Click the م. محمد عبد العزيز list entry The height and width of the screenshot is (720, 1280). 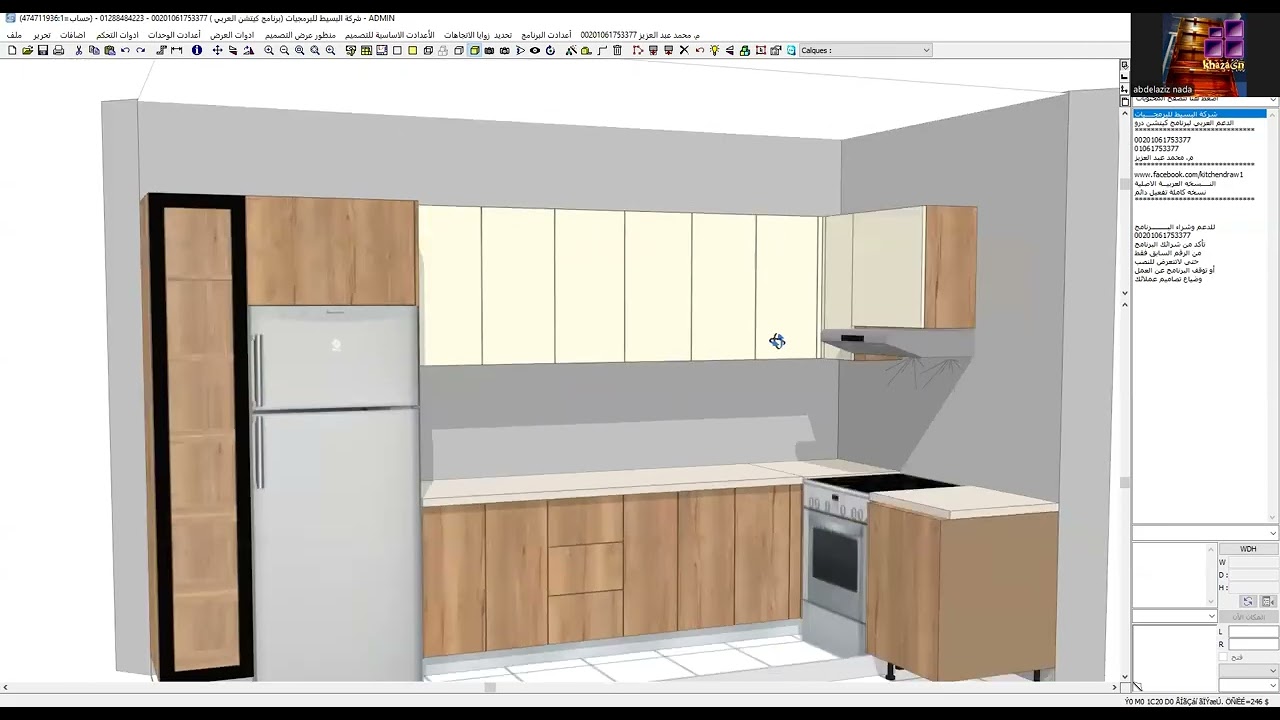pos(1163,157)
